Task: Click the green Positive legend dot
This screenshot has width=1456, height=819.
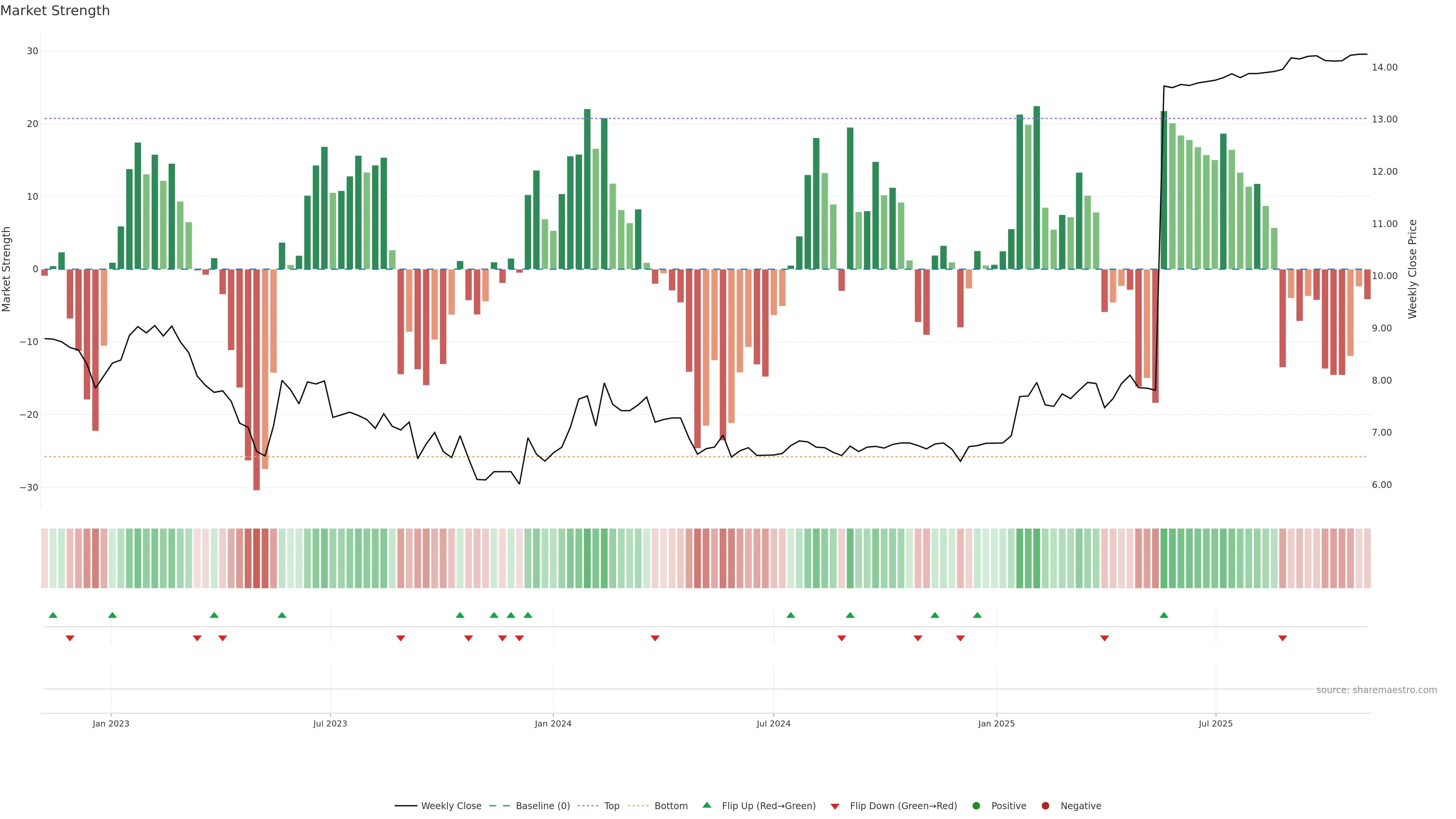Action: click(x=976, y=806)
